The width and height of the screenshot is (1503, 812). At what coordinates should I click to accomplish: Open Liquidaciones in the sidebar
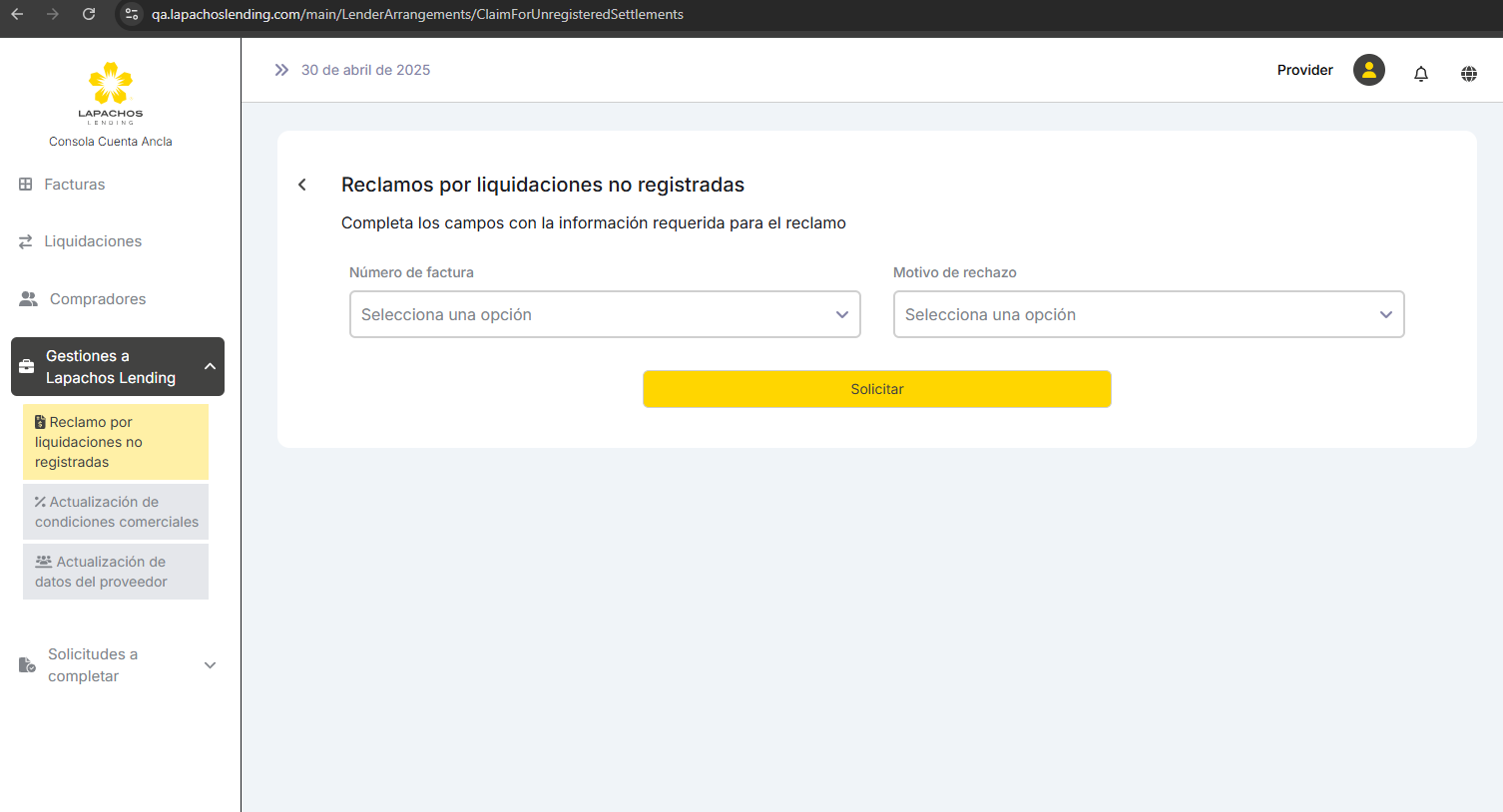[x=92, y=241]
